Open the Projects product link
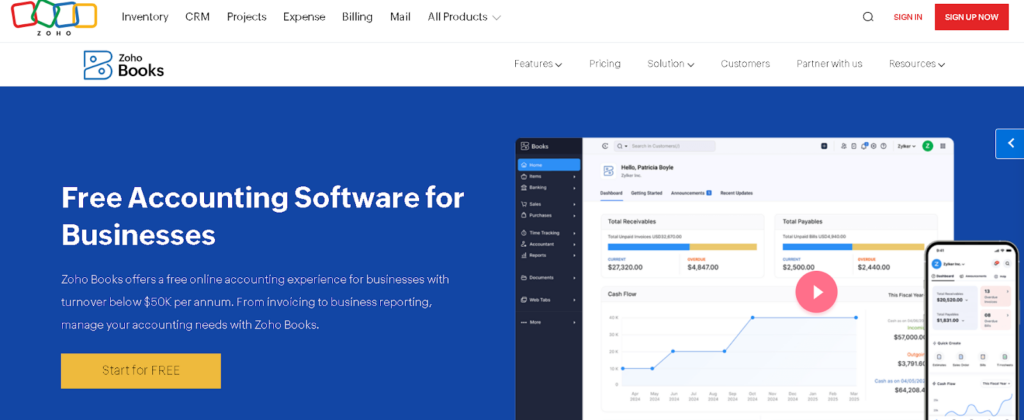This screenshot has width=1024, height=420. pyautogui.click(x=247, y=17)
